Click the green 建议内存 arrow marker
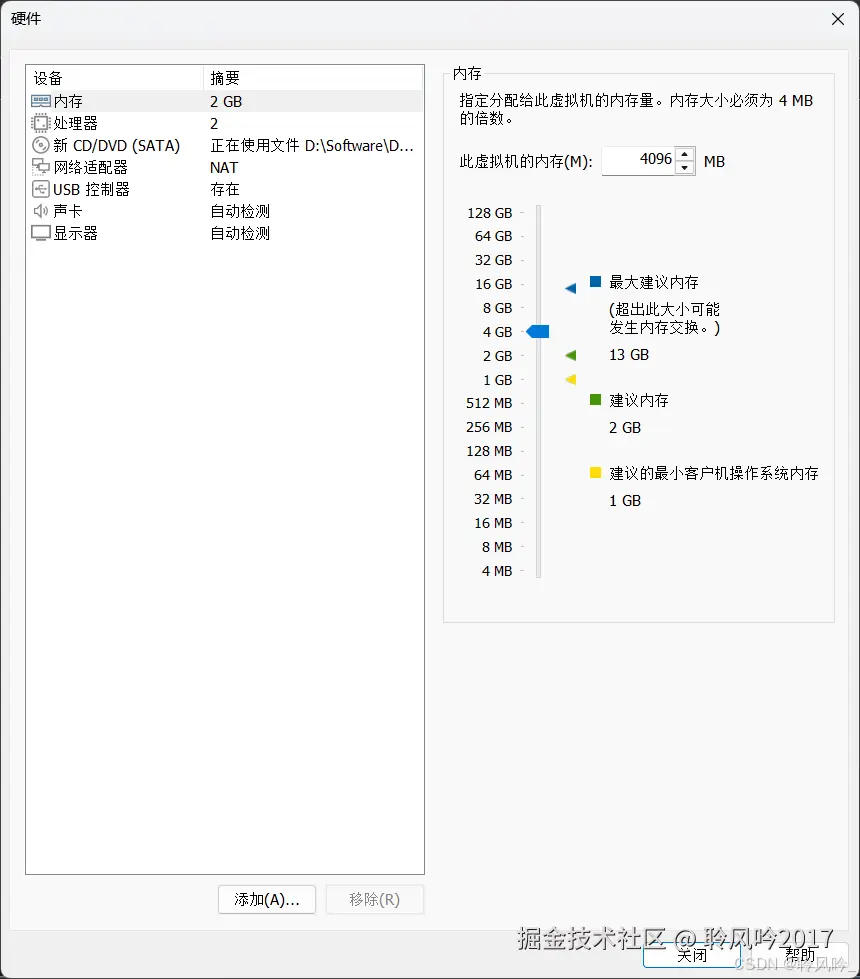Image resolution: width=860 pixels, height=979 pixels. pos(570,355)
